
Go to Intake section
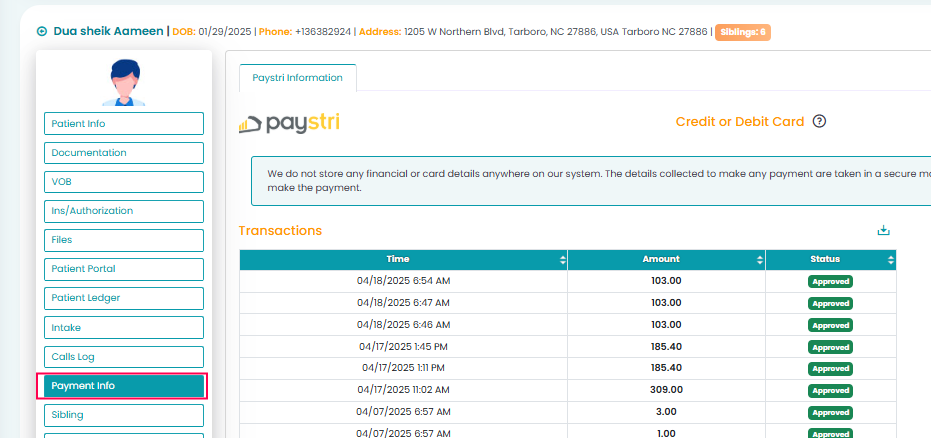(x=124, y=328)
